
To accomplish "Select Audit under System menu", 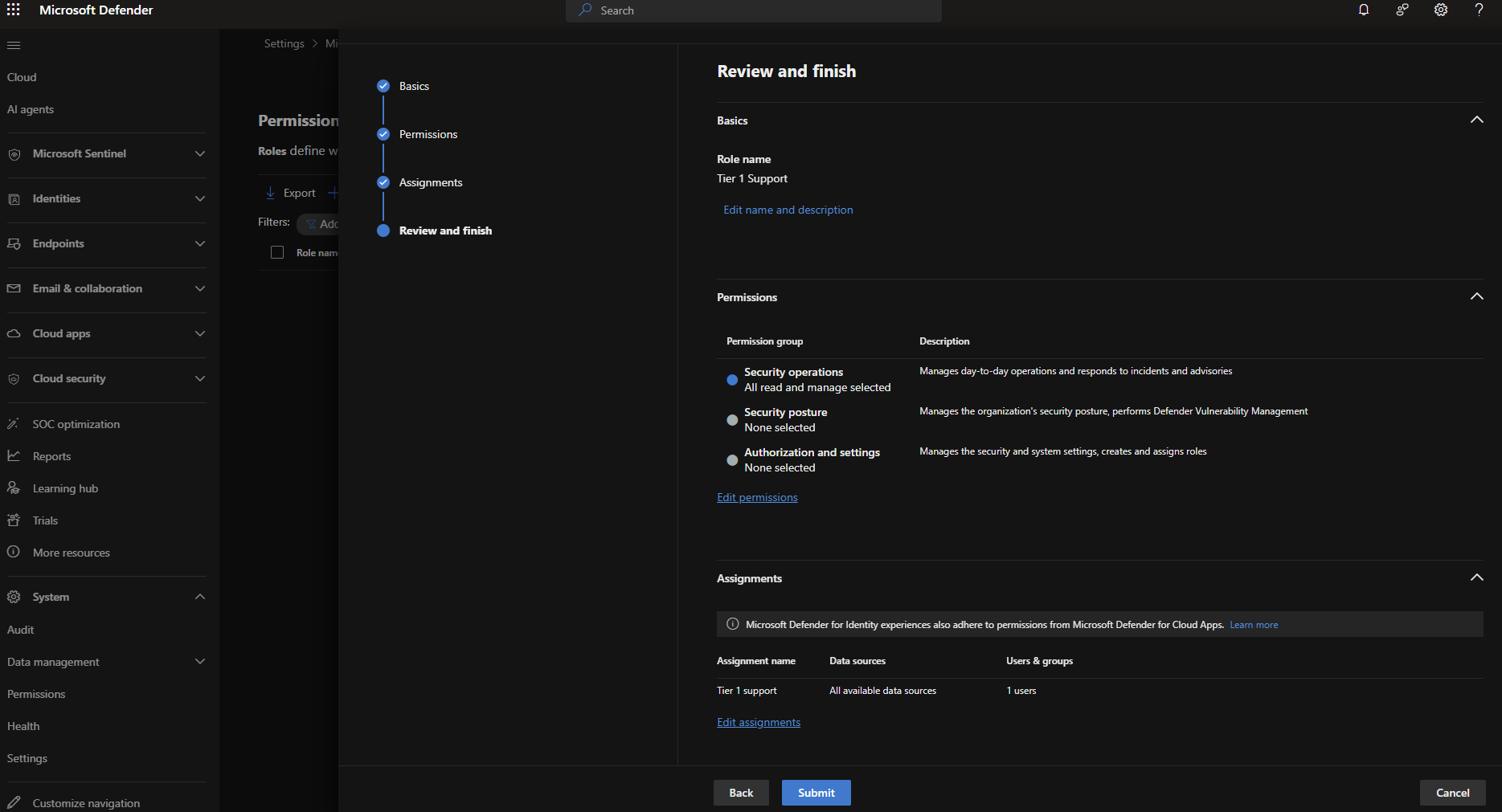I will click(x=21, y=630).
